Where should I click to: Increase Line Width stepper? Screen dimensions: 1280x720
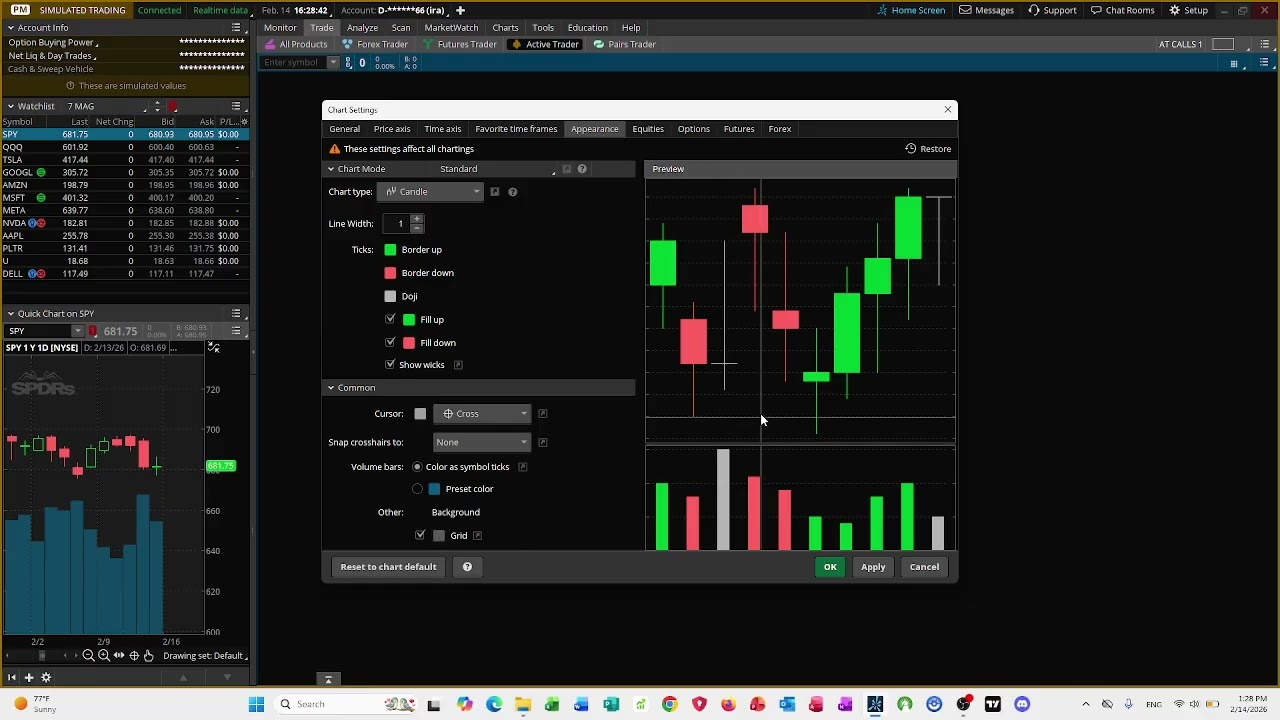[417, 219]
